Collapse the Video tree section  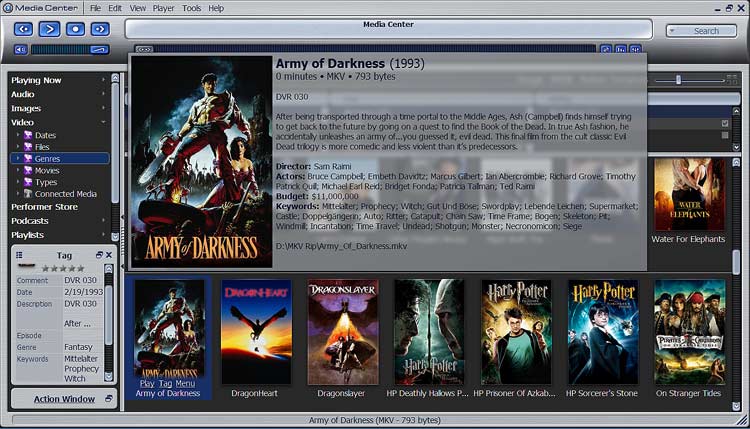(102, 122)
